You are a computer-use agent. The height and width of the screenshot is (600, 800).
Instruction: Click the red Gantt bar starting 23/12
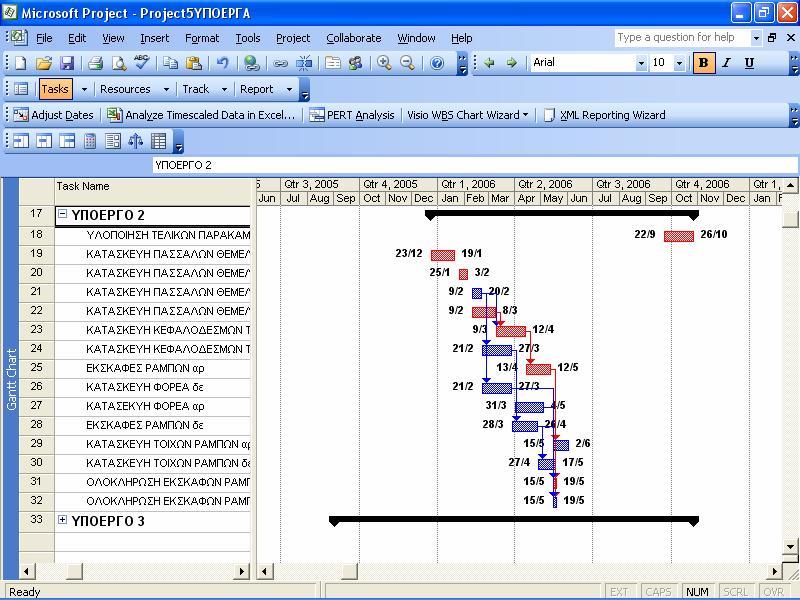(x=443, y=255)
